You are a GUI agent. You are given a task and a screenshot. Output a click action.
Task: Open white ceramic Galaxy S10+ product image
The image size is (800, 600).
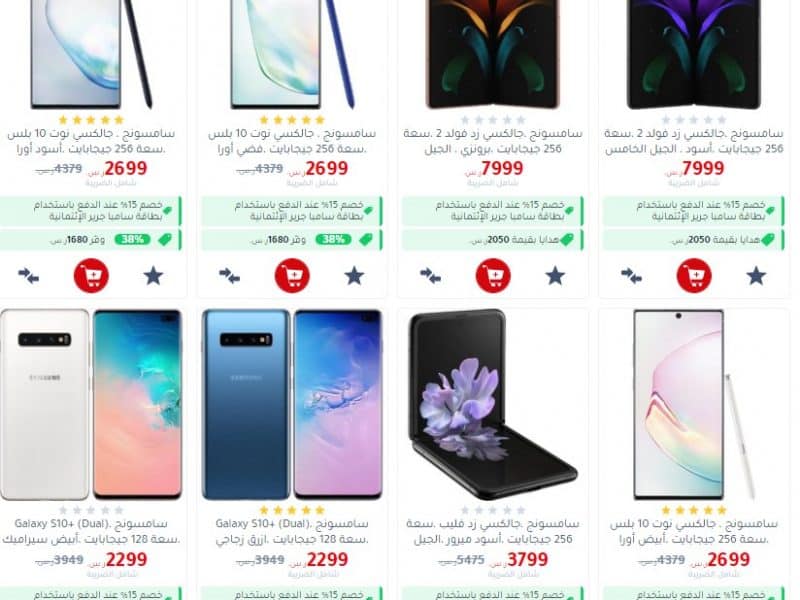[x=91, y=404]
